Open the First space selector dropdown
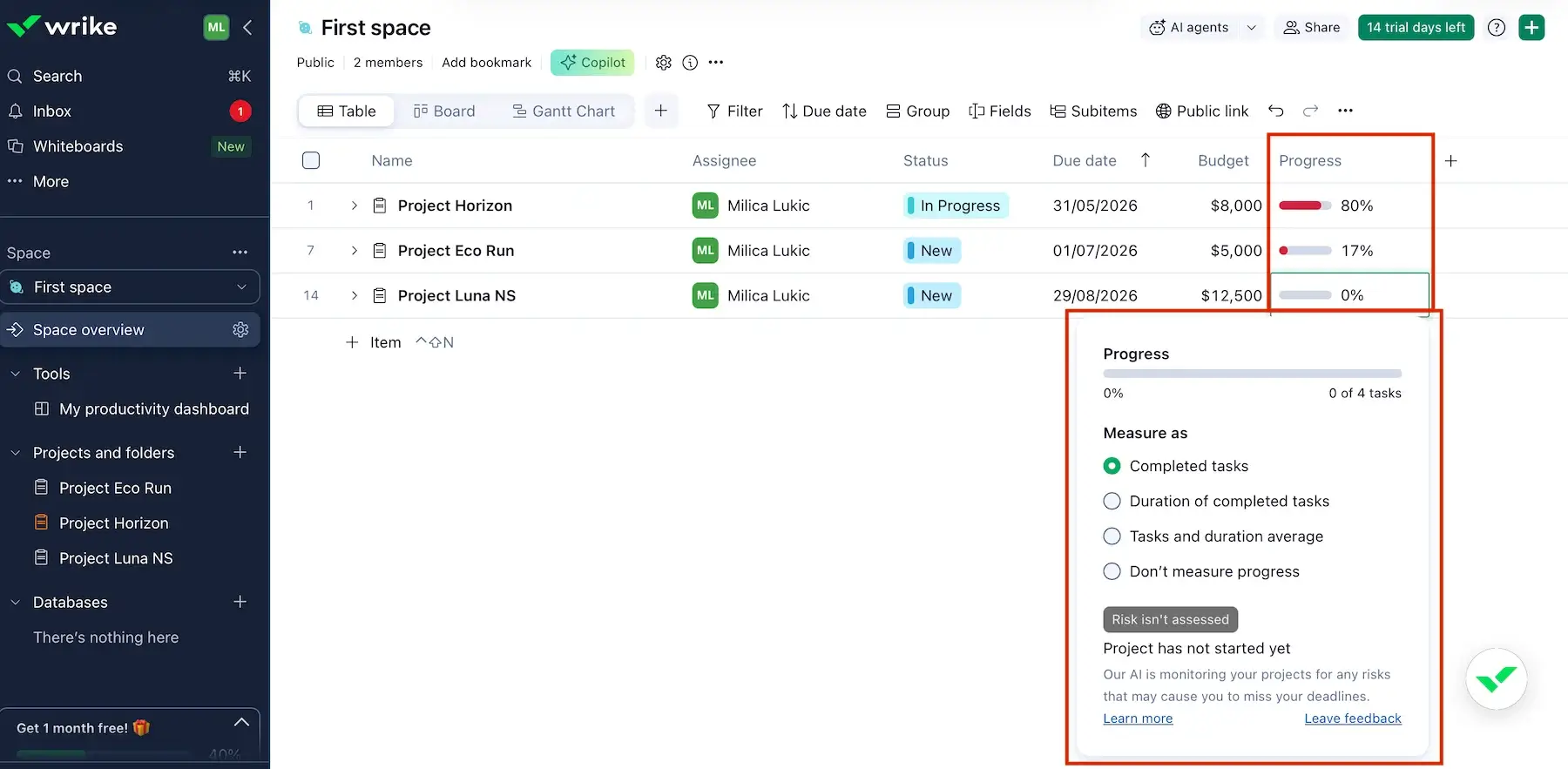1568x769 pixels. click(x=131, y=287)
